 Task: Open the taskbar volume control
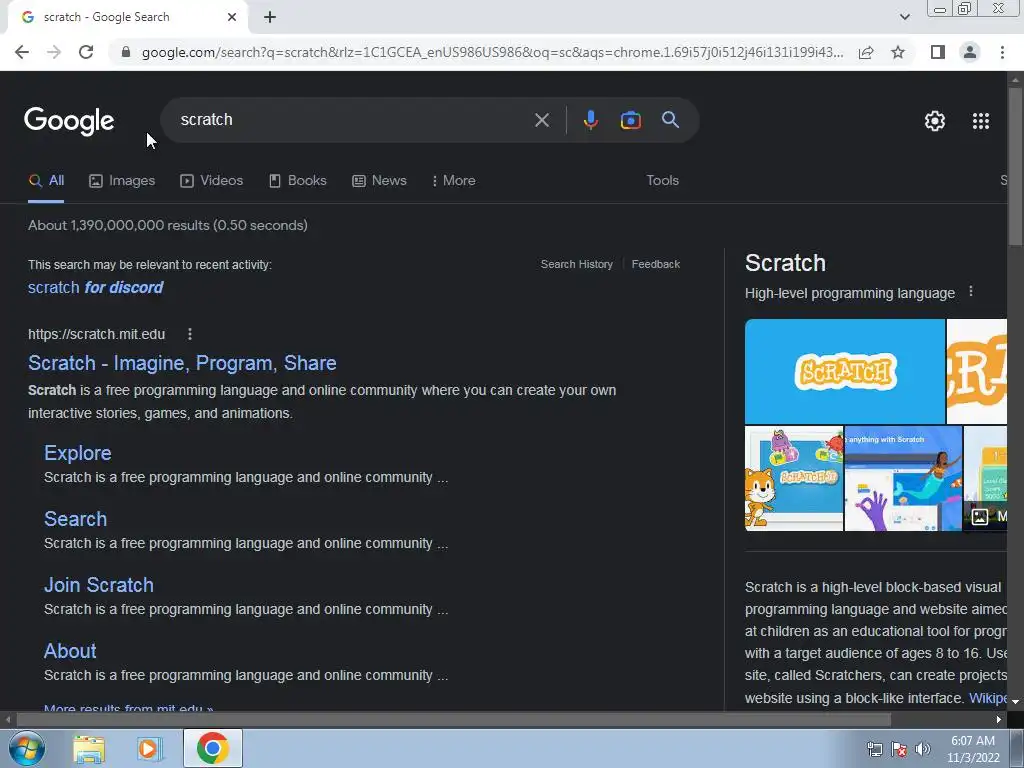(923, 749)
